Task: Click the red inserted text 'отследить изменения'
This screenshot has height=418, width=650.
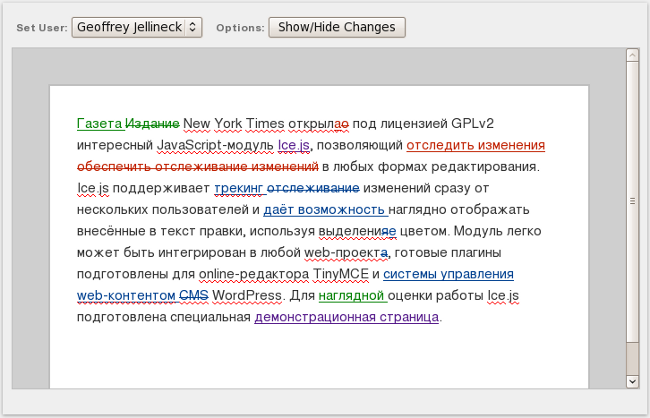Action: click(475, 145)
